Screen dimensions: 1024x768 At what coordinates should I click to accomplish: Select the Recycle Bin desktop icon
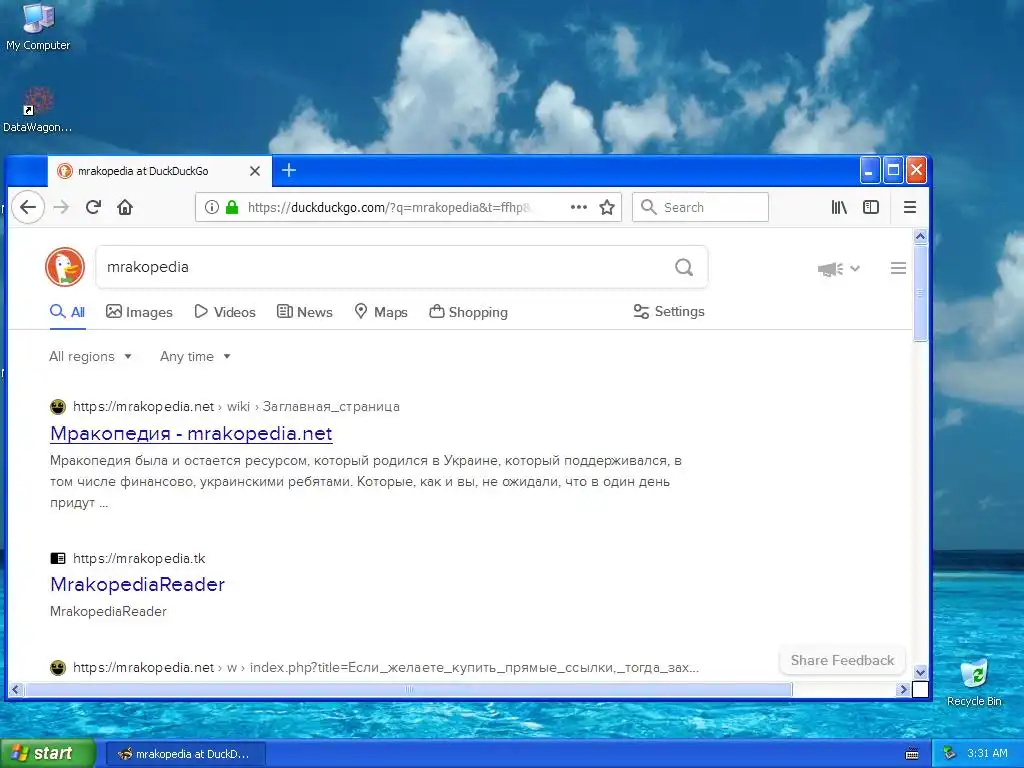pyautogui.click(x=974, y=682)
